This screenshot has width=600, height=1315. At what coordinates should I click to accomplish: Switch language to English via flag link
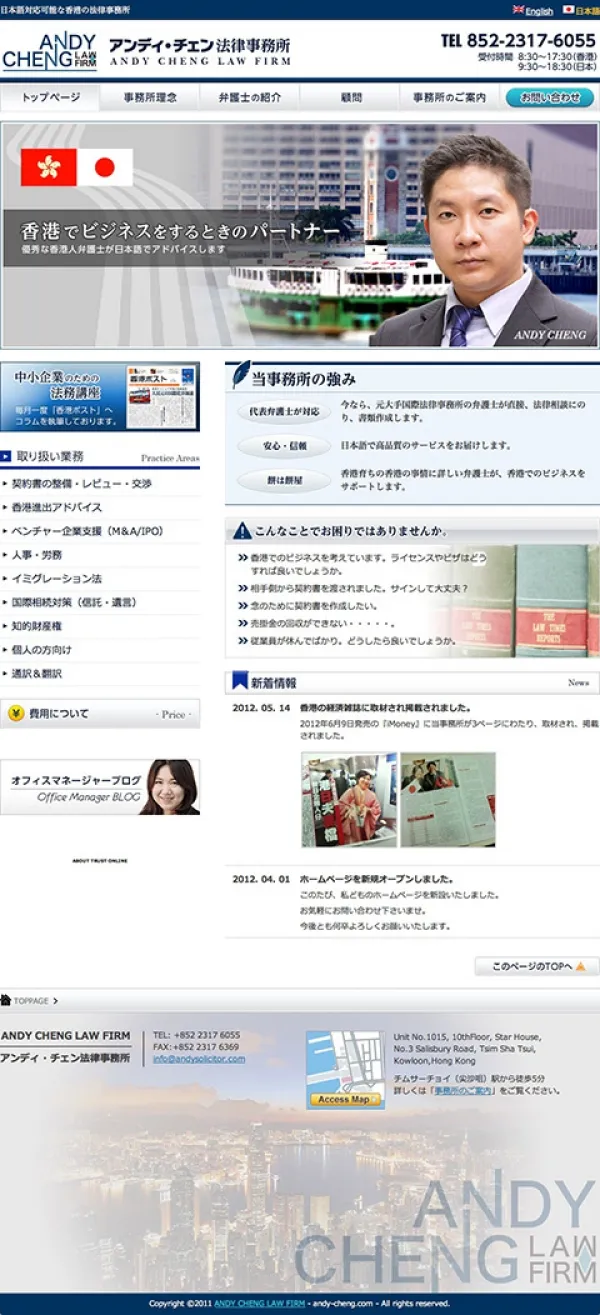532,11
